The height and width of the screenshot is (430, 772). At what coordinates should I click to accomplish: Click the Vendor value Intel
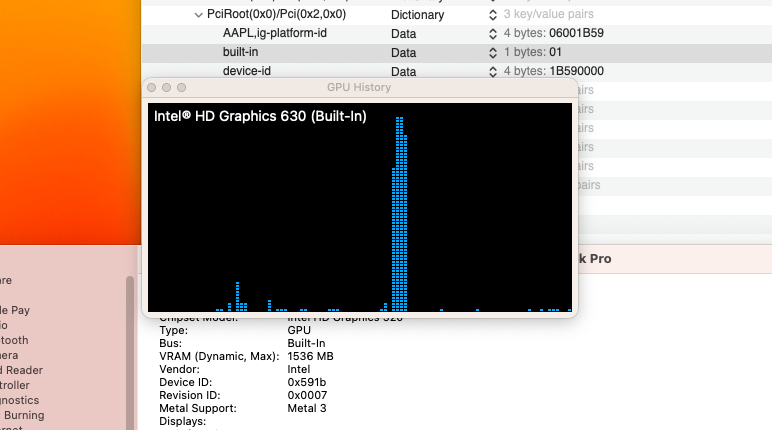pos(299,369)
